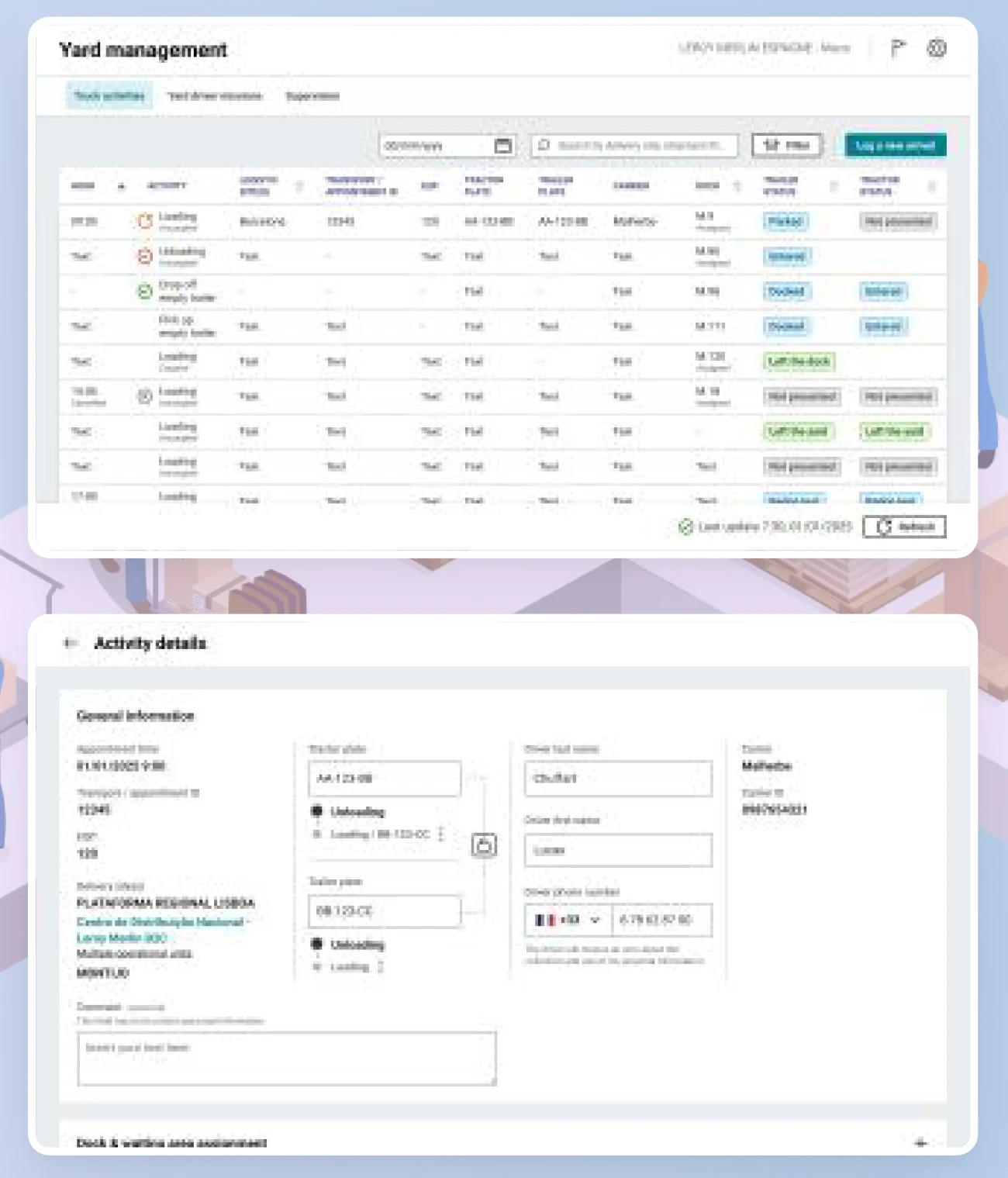Click the Refresh button
The height and width of the screenshot is (1178, 1008).
click(x=904, y=527)
